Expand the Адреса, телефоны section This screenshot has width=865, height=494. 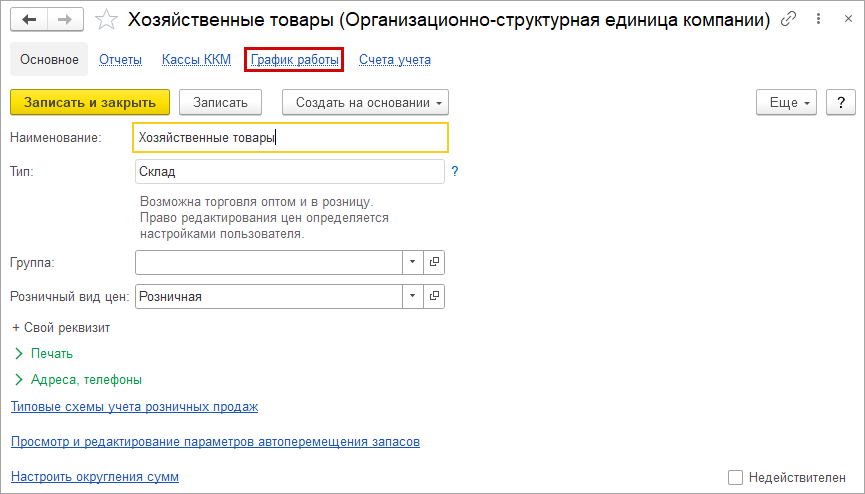85,379
